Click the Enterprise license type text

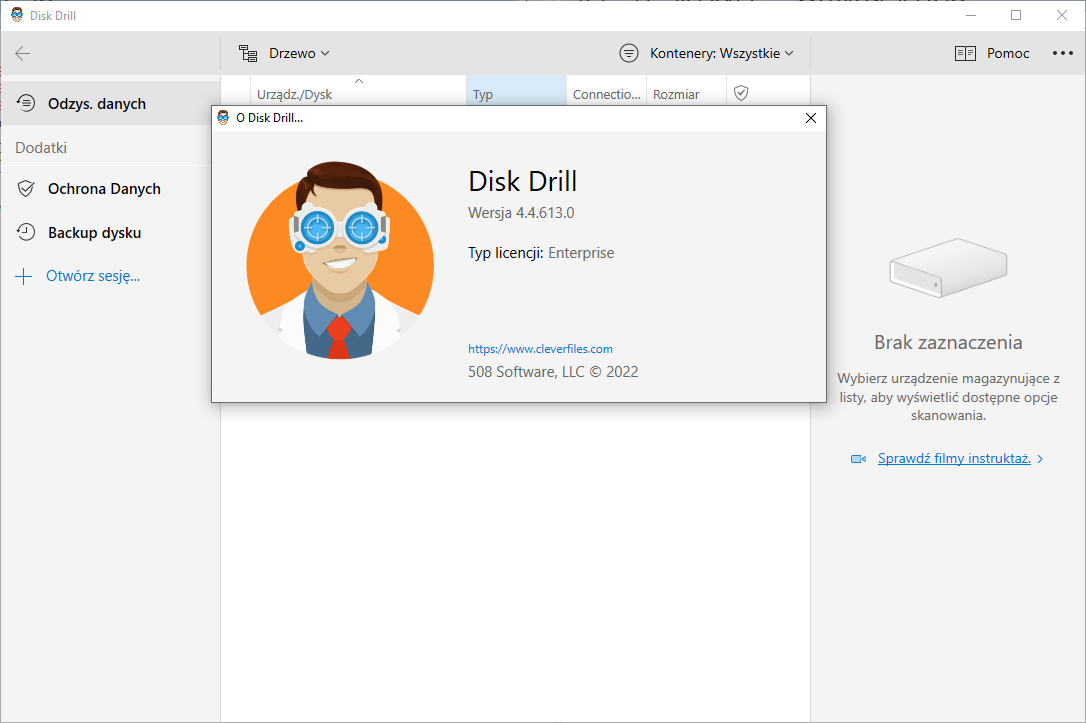coord(581,253)
